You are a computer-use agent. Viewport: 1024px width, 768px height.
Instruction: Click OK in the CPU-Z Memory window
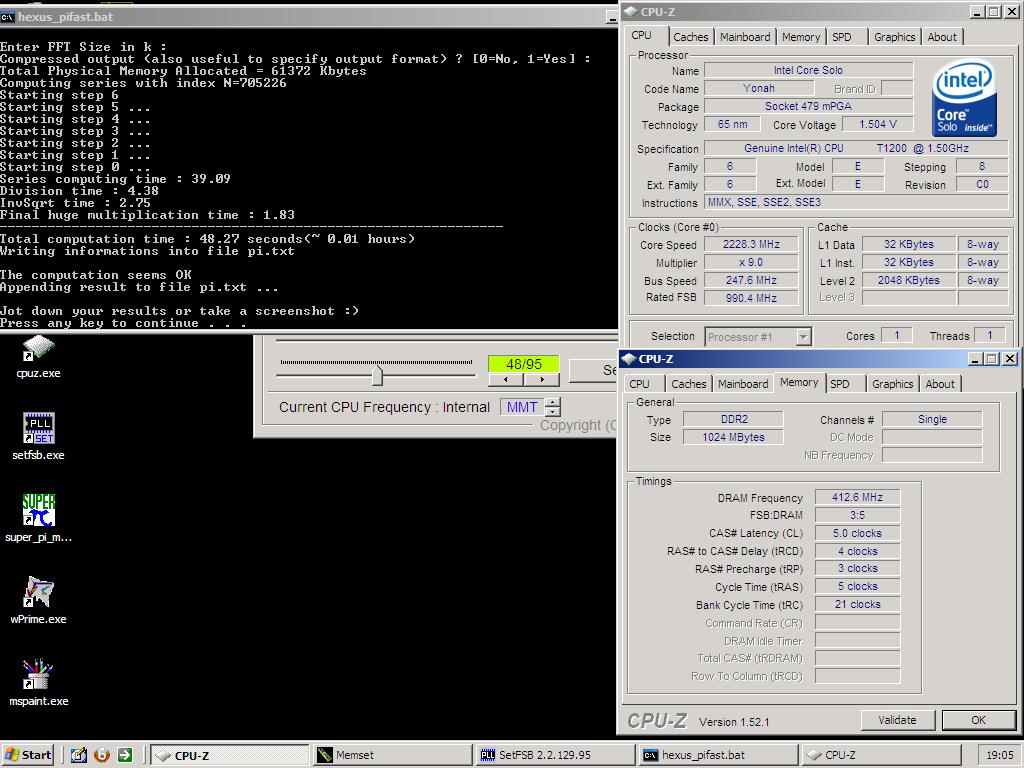click(x=978, y=720)
